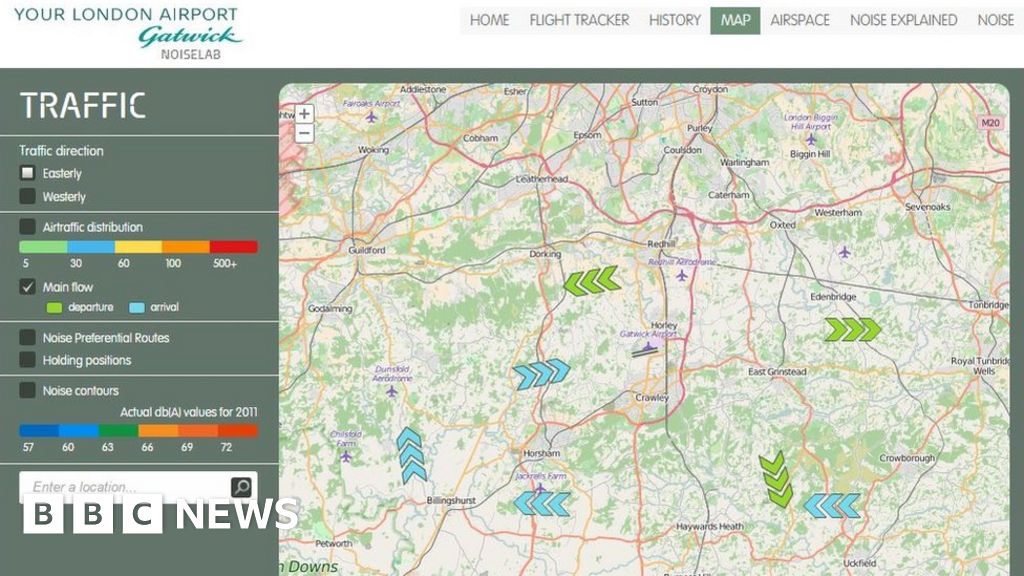The height and width of the screenshot is (576, 1024).
Task: Click the map zoom in button
Action: click(x=303, y=113)
